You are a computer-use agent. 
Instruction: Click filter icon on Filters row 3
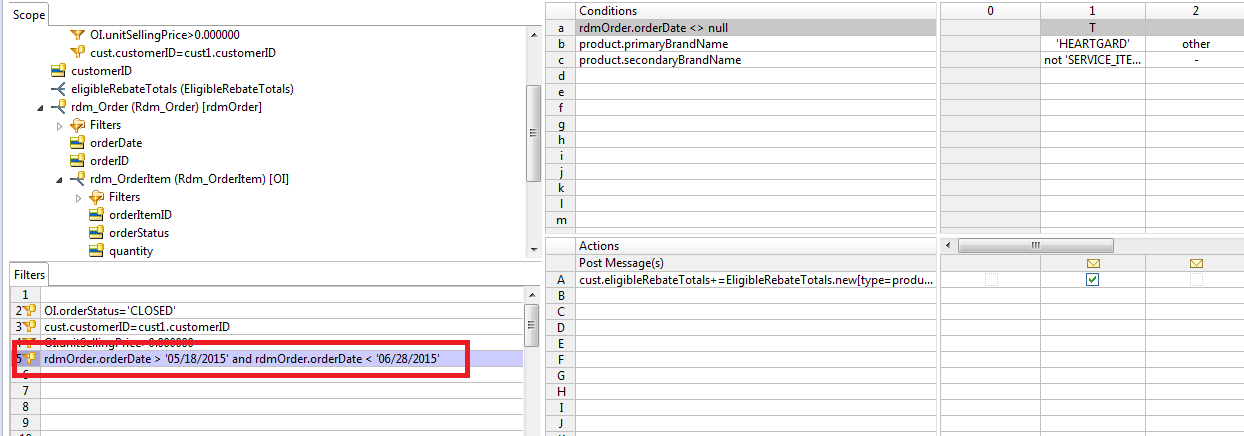coord(29,327)
